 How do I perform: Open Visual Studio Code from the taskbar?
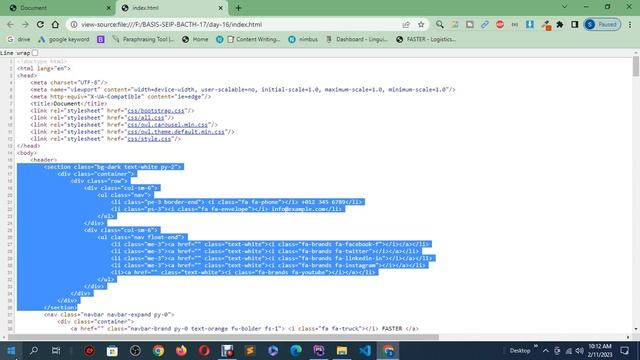(x=365, y=351)
